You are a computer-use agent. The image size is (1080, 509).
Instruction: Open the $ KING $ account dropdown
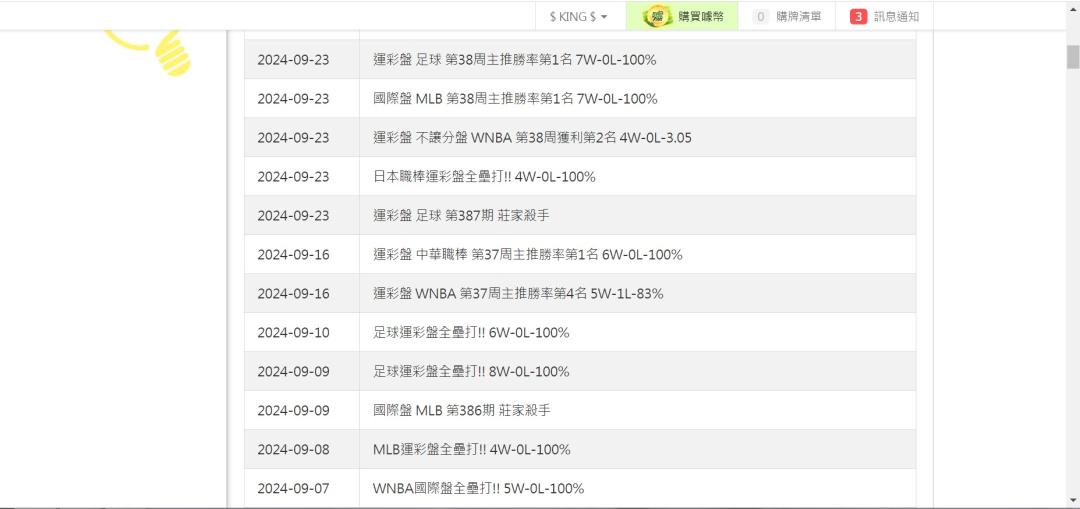[579, 17]
